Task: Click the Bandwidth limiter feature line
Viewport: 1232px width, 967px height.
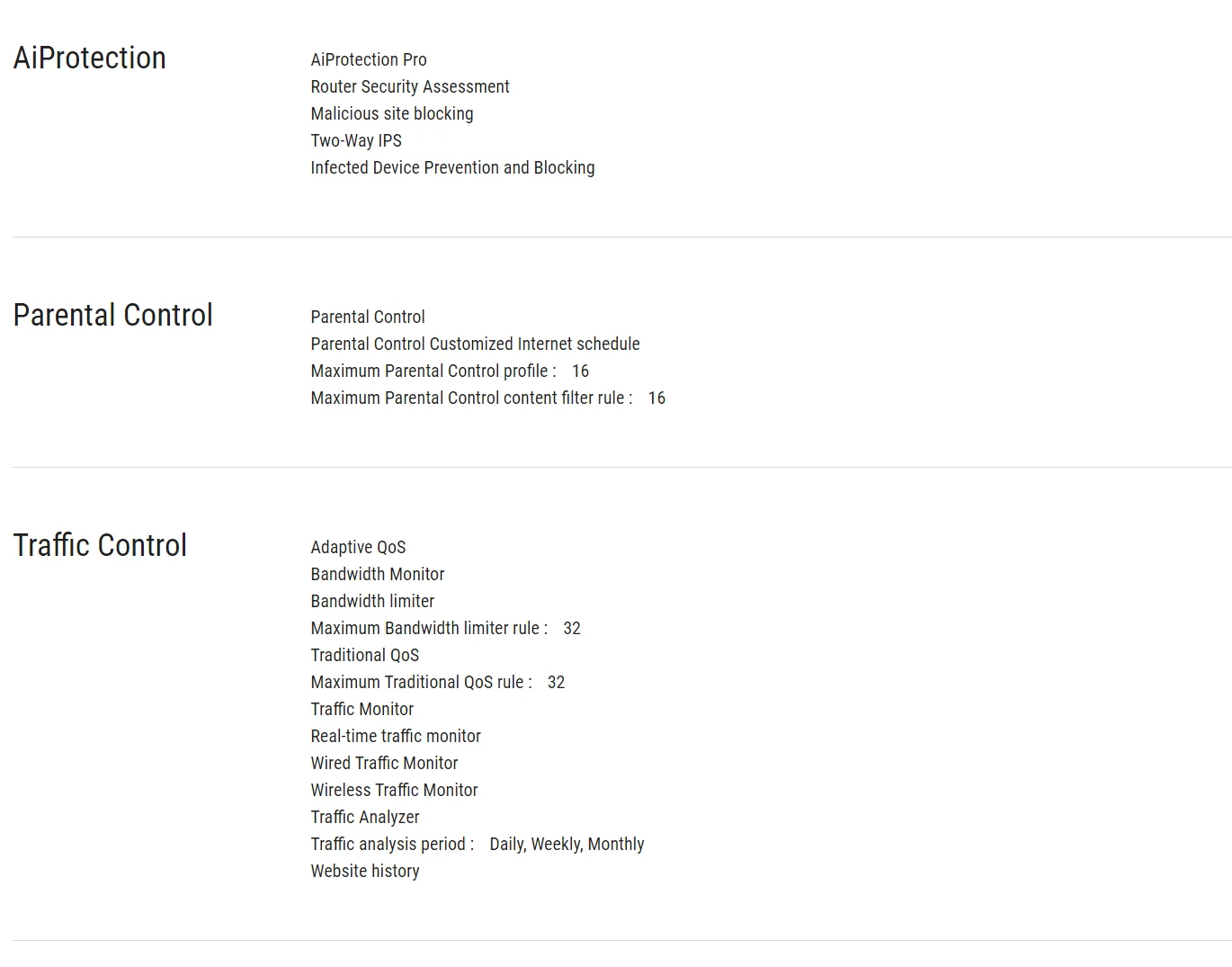Action: pyautogui.click(x=372, y=601)
